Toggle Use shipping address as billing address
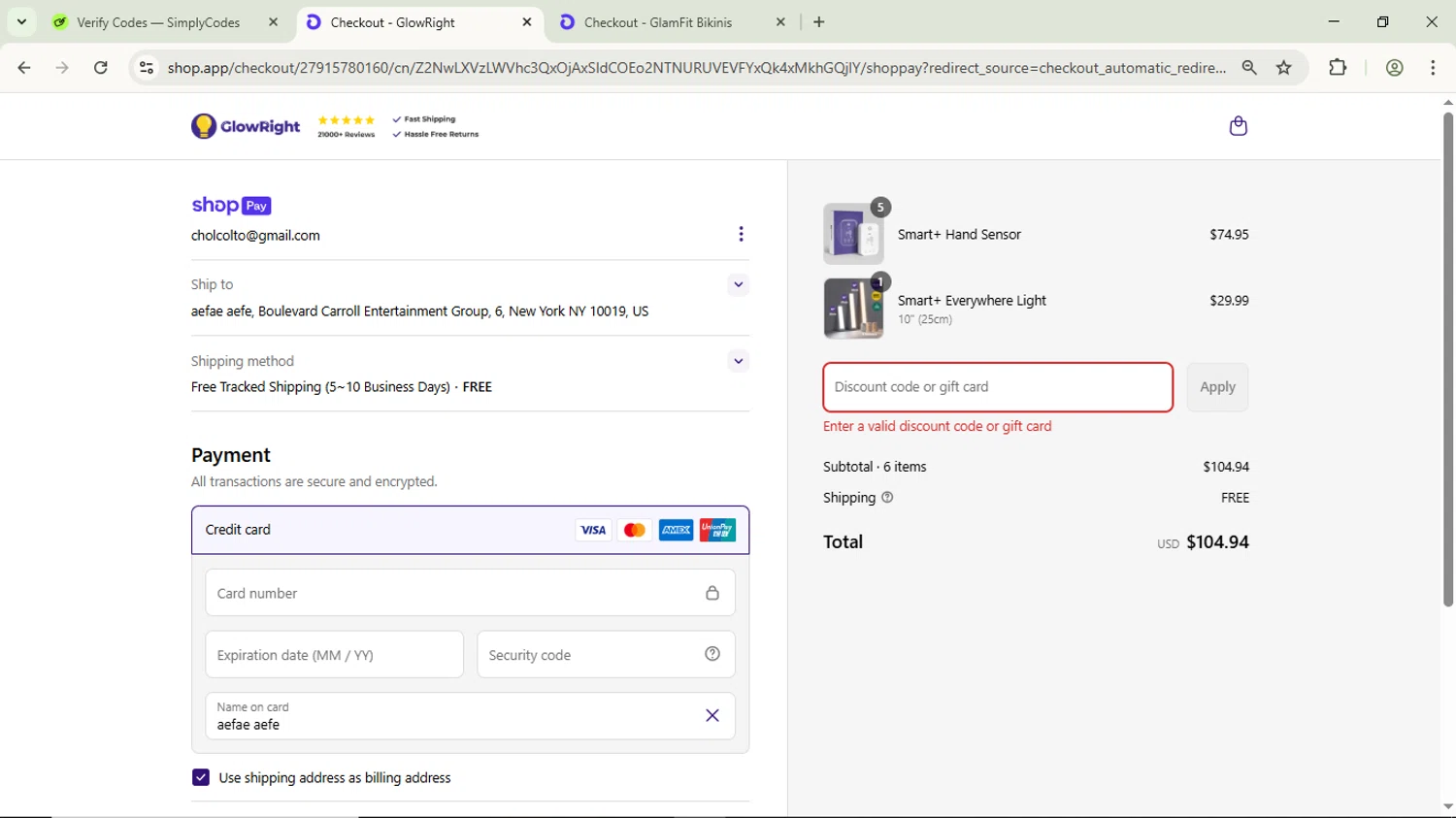 pos(201,777)
